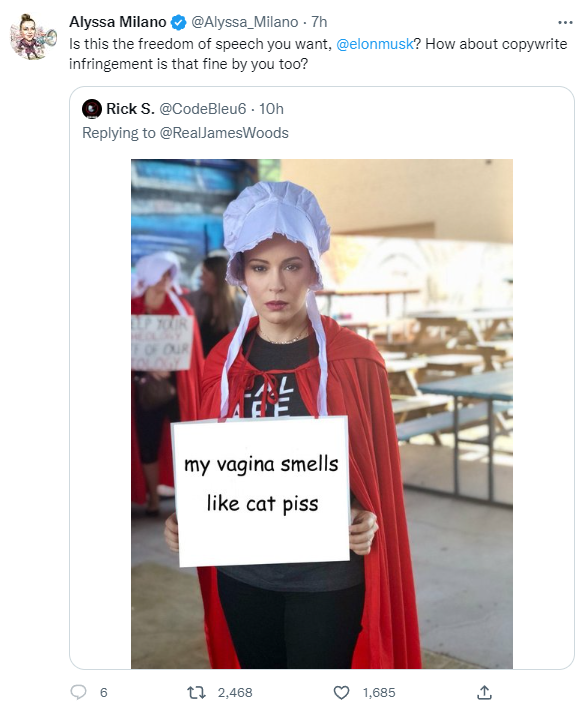This screenshot has width=579, height=712.
Task: Like the tweet with the heart icon
Action: (341, 692)
